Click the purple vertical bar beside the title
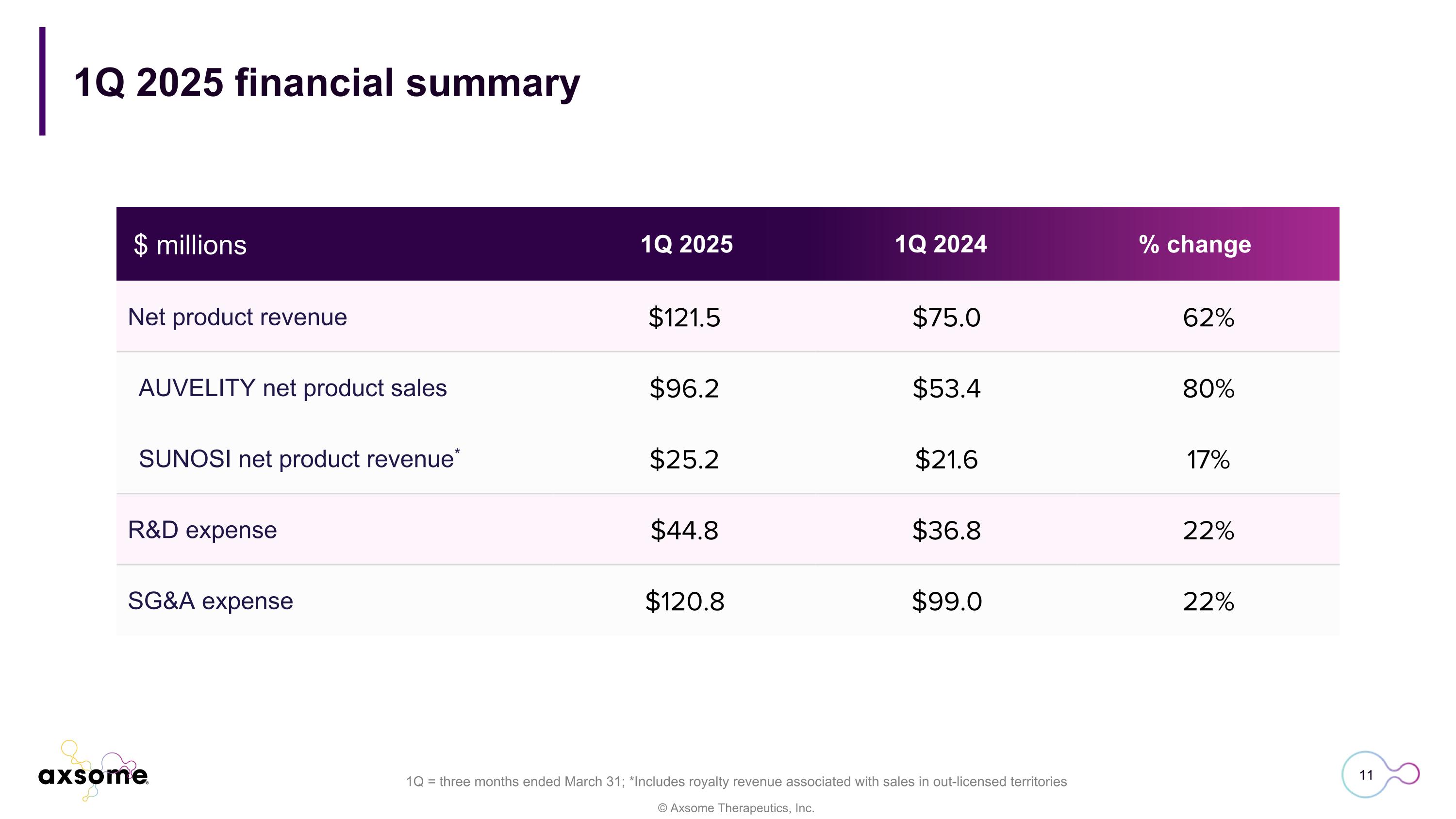The height and width of the screenshot is (819, 1456). coord(42,82)
